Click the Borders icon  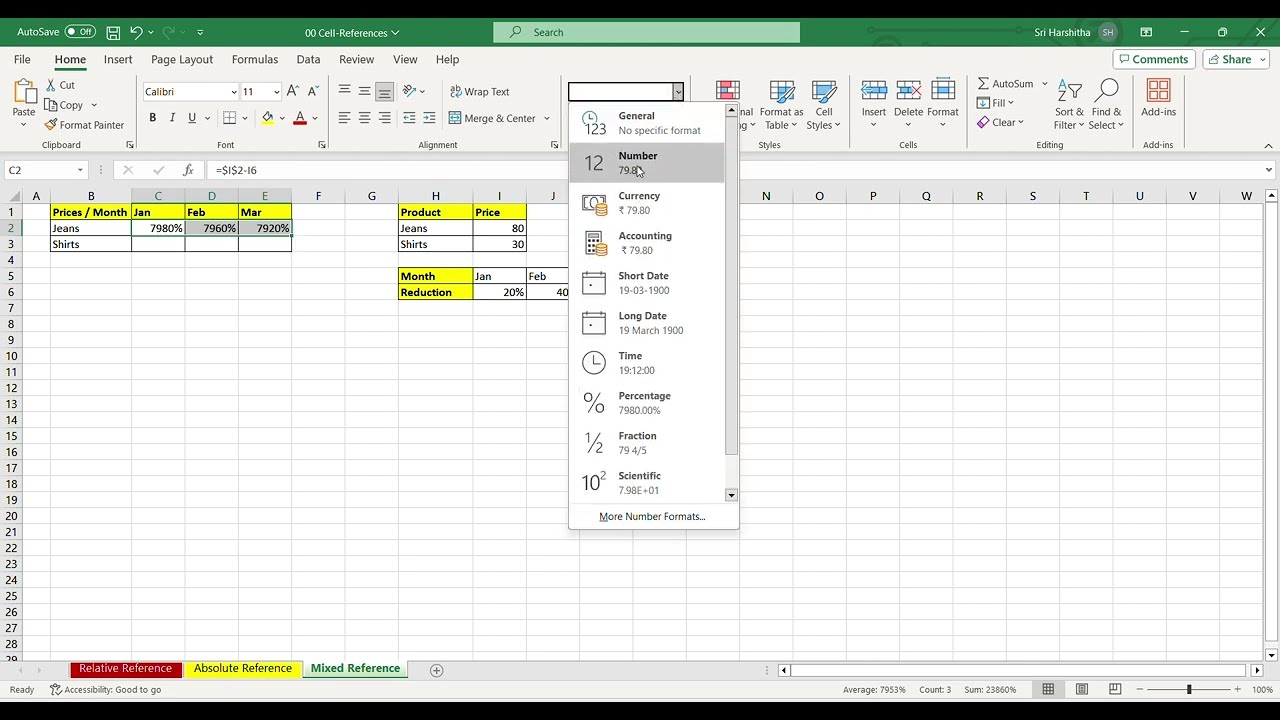229,118
